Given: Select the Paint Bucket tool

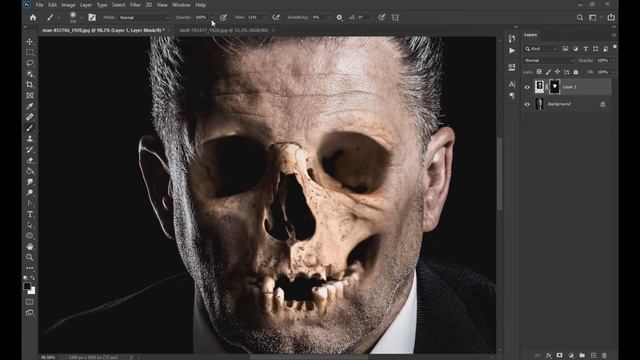Looking at the screenshot, I should coord(30,171).
